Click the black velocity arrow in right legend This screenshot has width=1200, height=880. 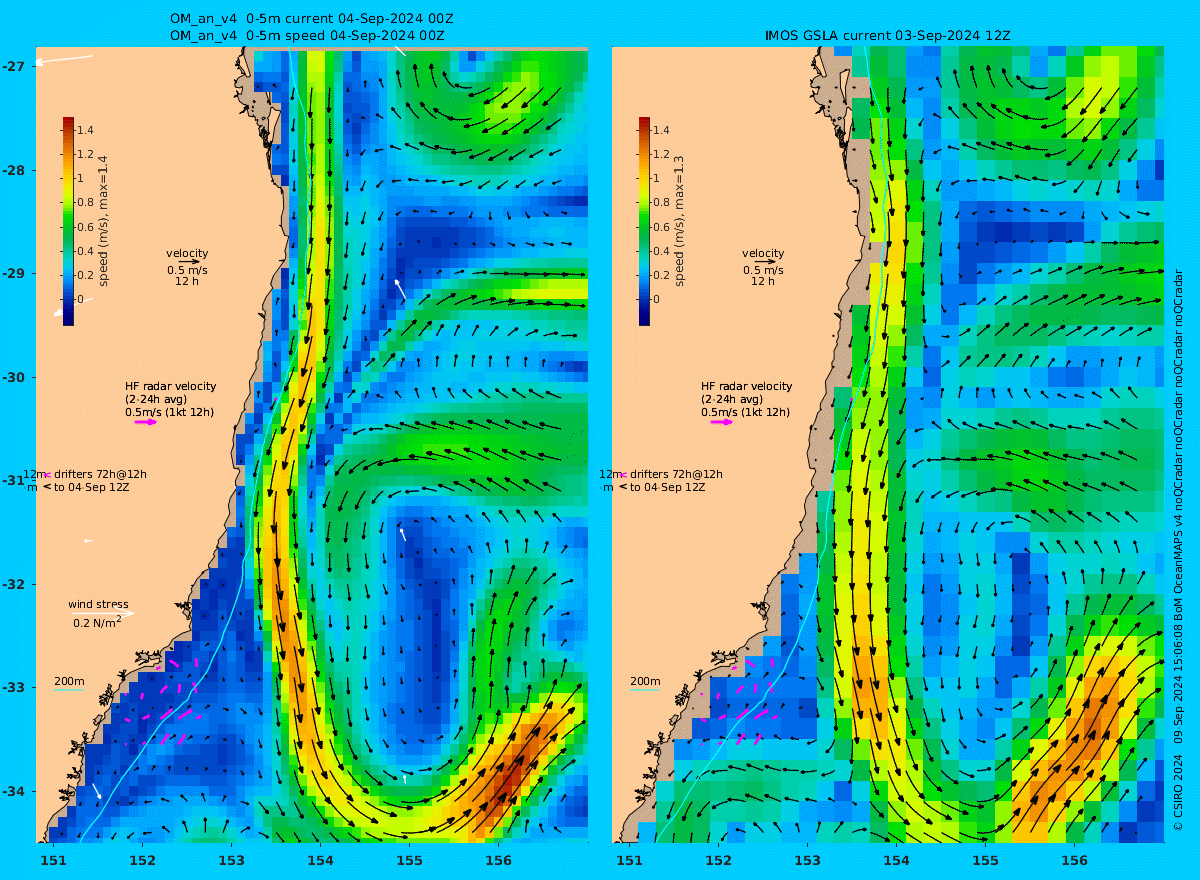766,262
